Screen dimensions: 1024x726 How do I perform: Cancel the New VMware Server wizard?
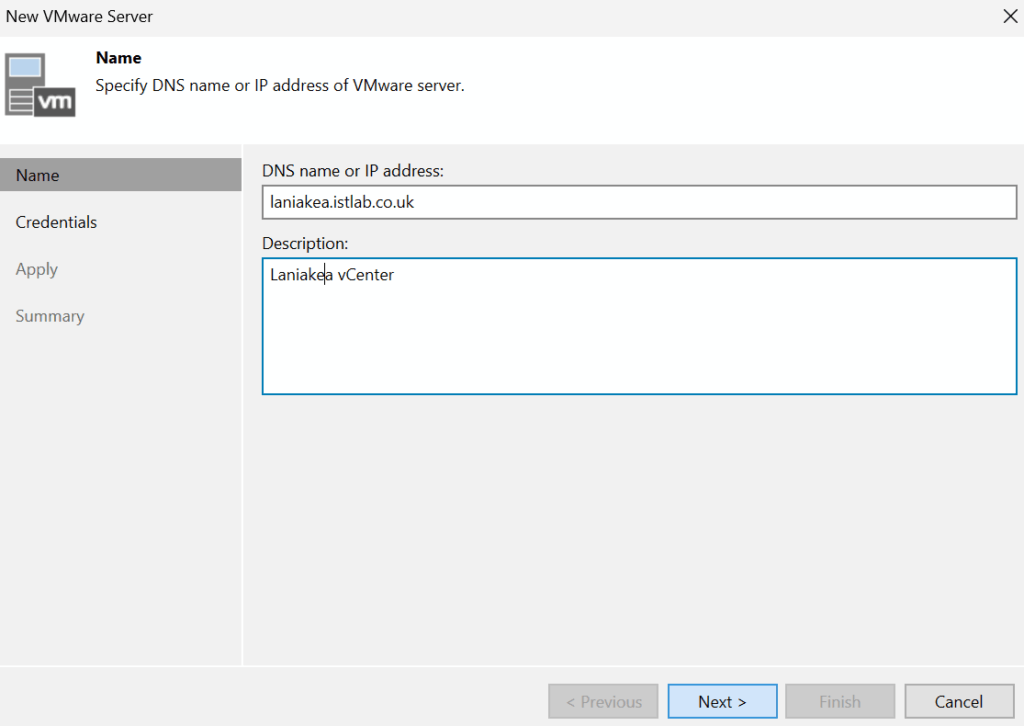tap(959, 702)
